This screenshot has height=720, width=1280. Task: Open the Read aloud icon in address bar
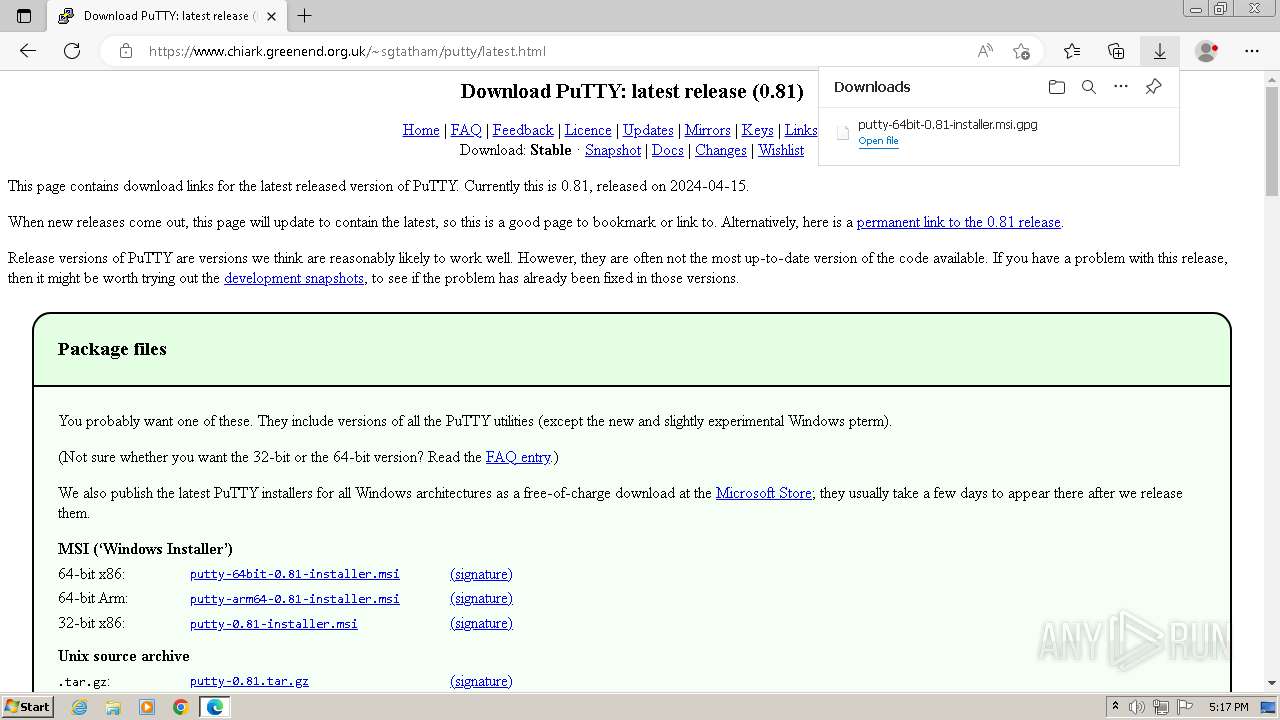click(x=985, y=51)
